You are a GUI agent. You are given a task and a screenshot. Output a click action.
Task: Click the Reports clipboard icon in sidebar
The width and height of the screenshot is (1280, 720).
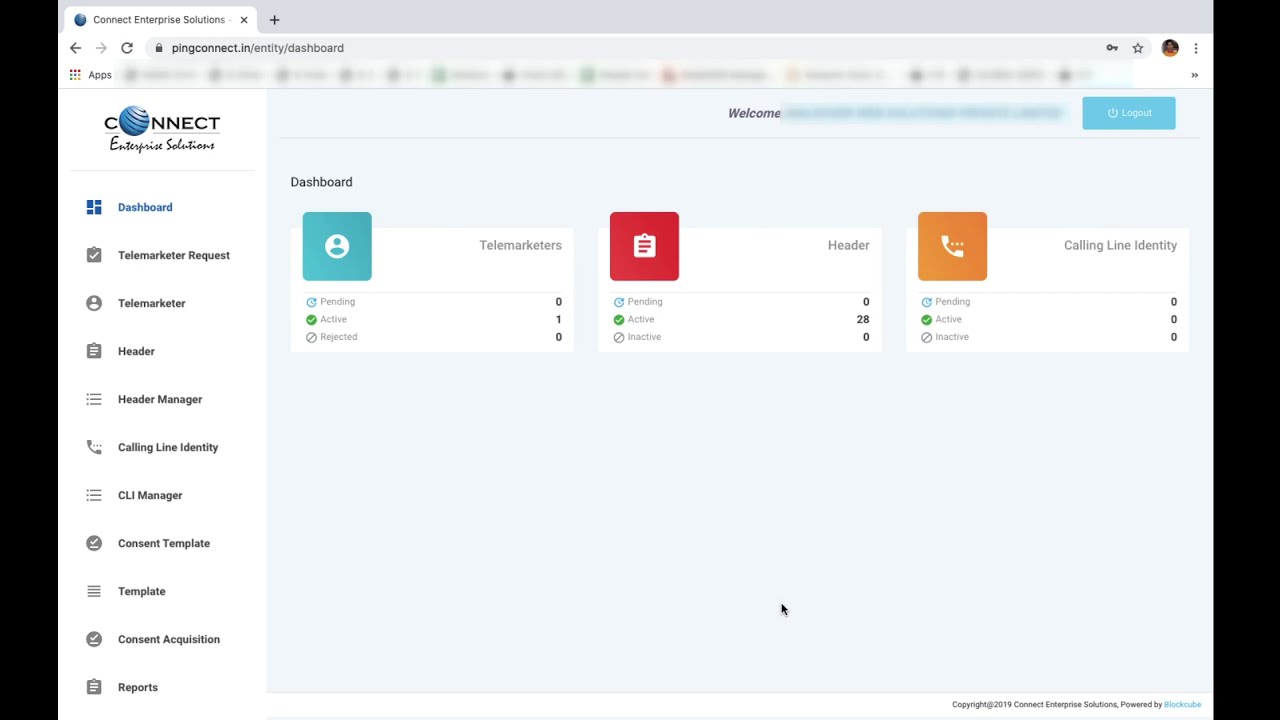(x=94, y=687)
